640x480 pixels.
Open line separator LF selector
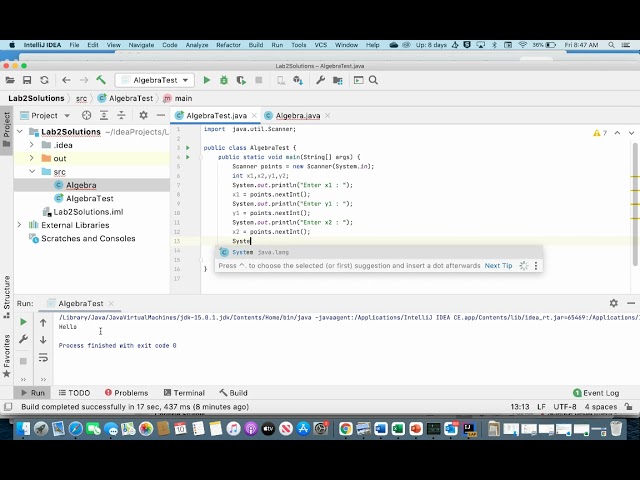[541, 407]
